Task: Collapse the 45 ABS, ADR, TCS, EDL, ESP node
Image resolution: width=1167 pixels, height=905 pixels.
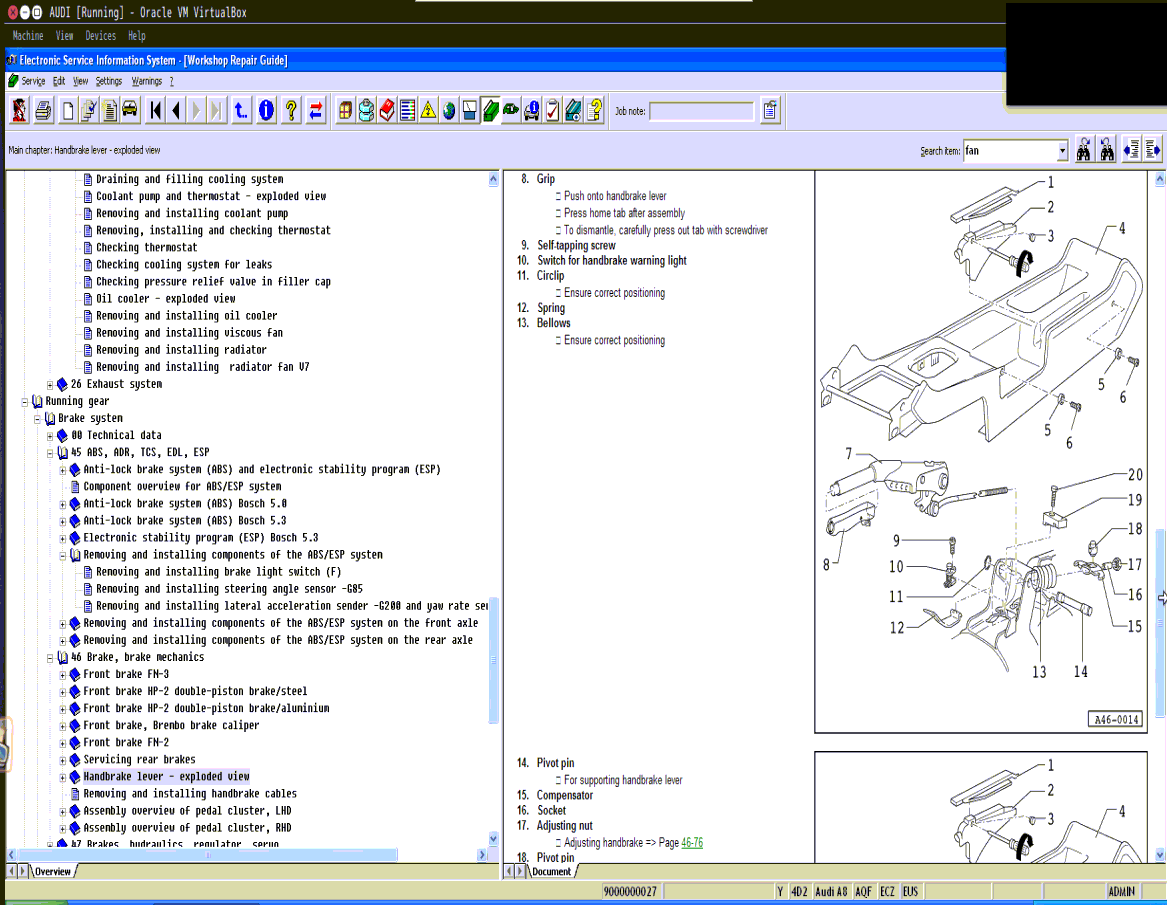Action: pyautogui.click(x=50, y=453)
